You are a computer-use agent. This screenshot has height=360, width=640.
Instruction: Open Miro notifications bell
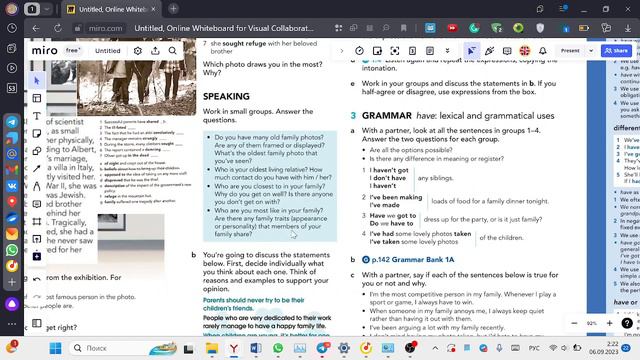pyautogui.click(x=542, y=51)
